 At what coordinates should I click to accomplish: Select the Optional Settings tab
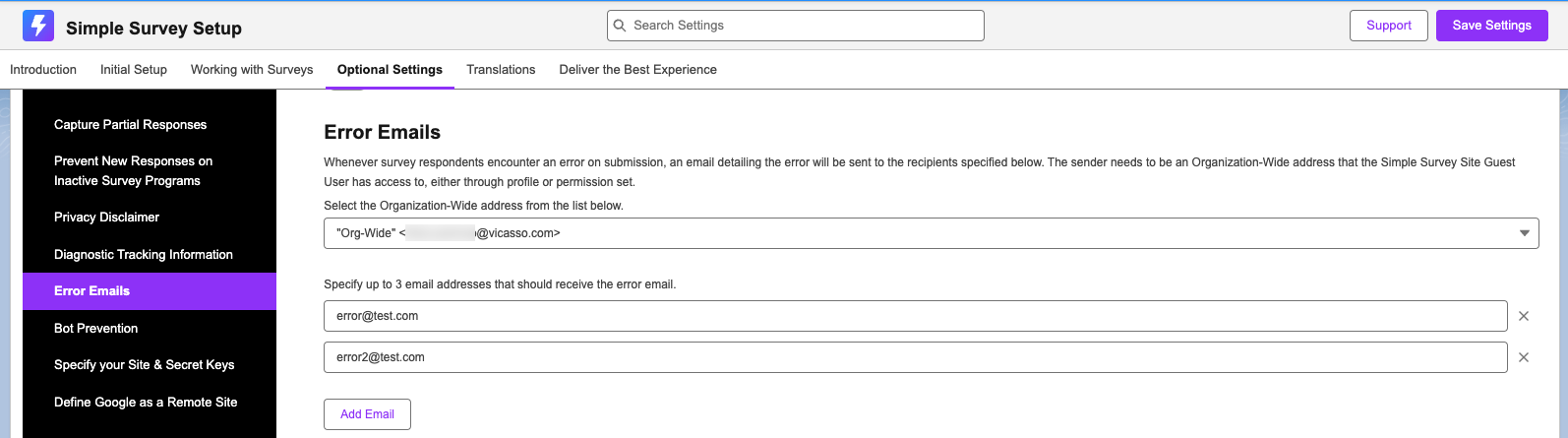click(x=390, y=70)
